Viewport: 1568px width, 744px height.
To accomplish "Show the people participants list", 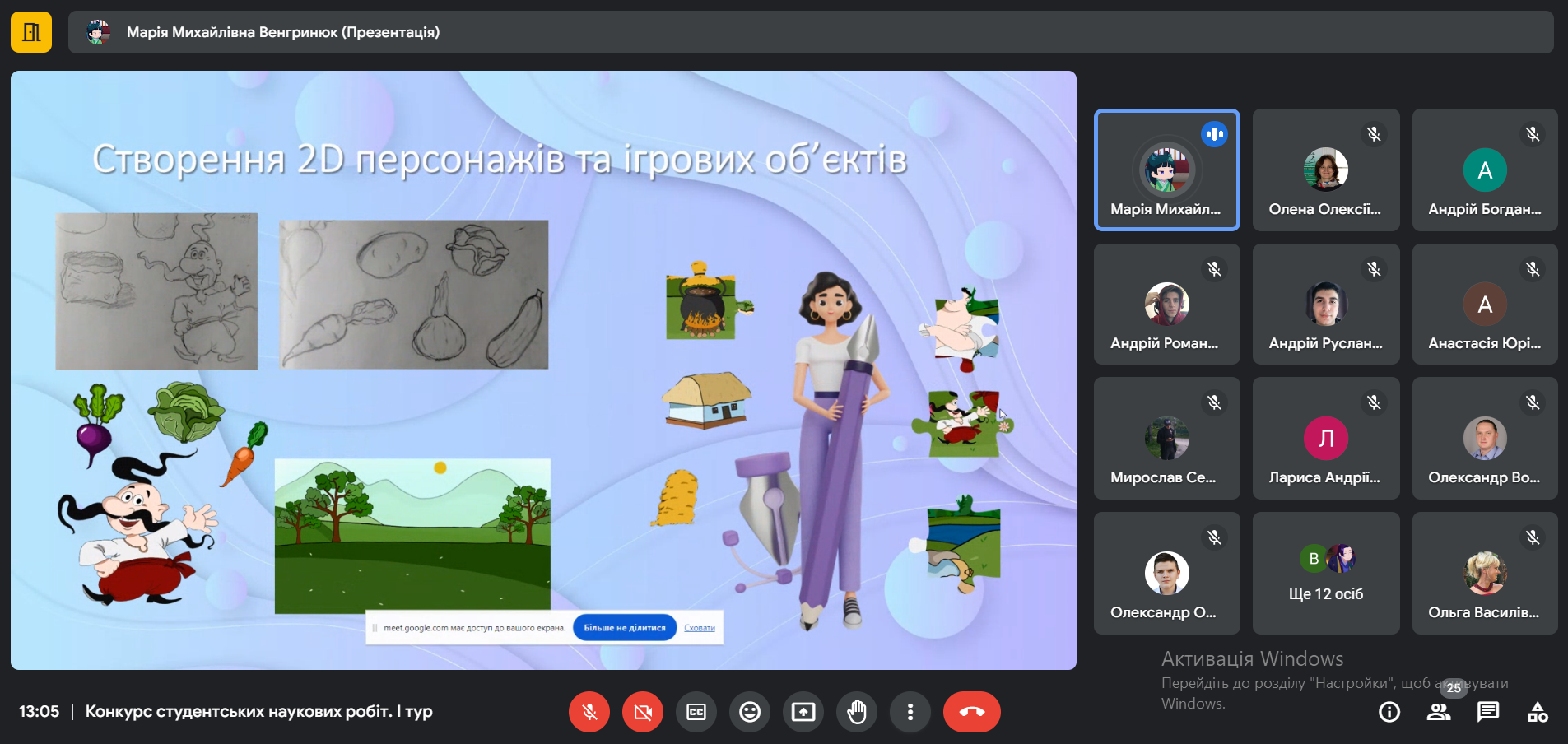I will click(x=1439, y=712).
